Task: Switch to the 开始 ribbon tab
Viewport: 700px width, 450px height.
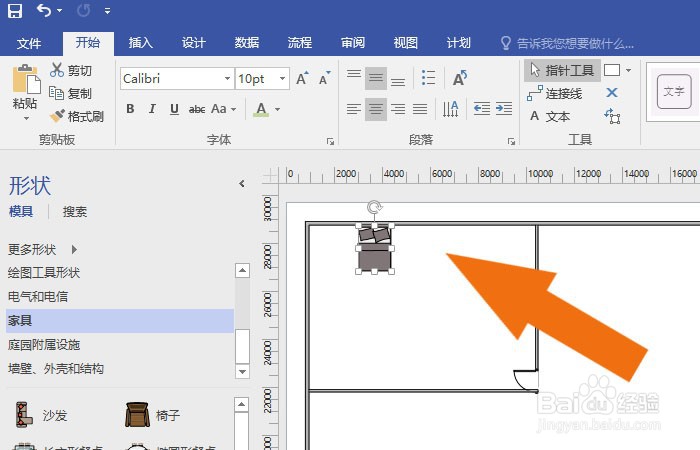Action: pos(88,43)
